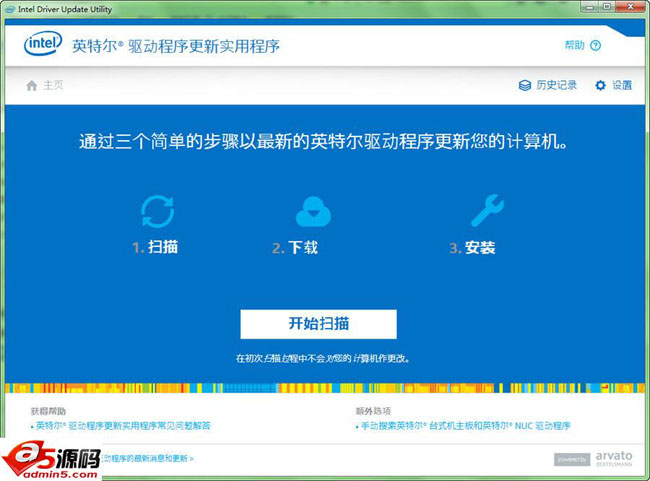Go to 主页 in the navigation bar
This screenshot has height=481, width=650.
[x=53, y=85]
